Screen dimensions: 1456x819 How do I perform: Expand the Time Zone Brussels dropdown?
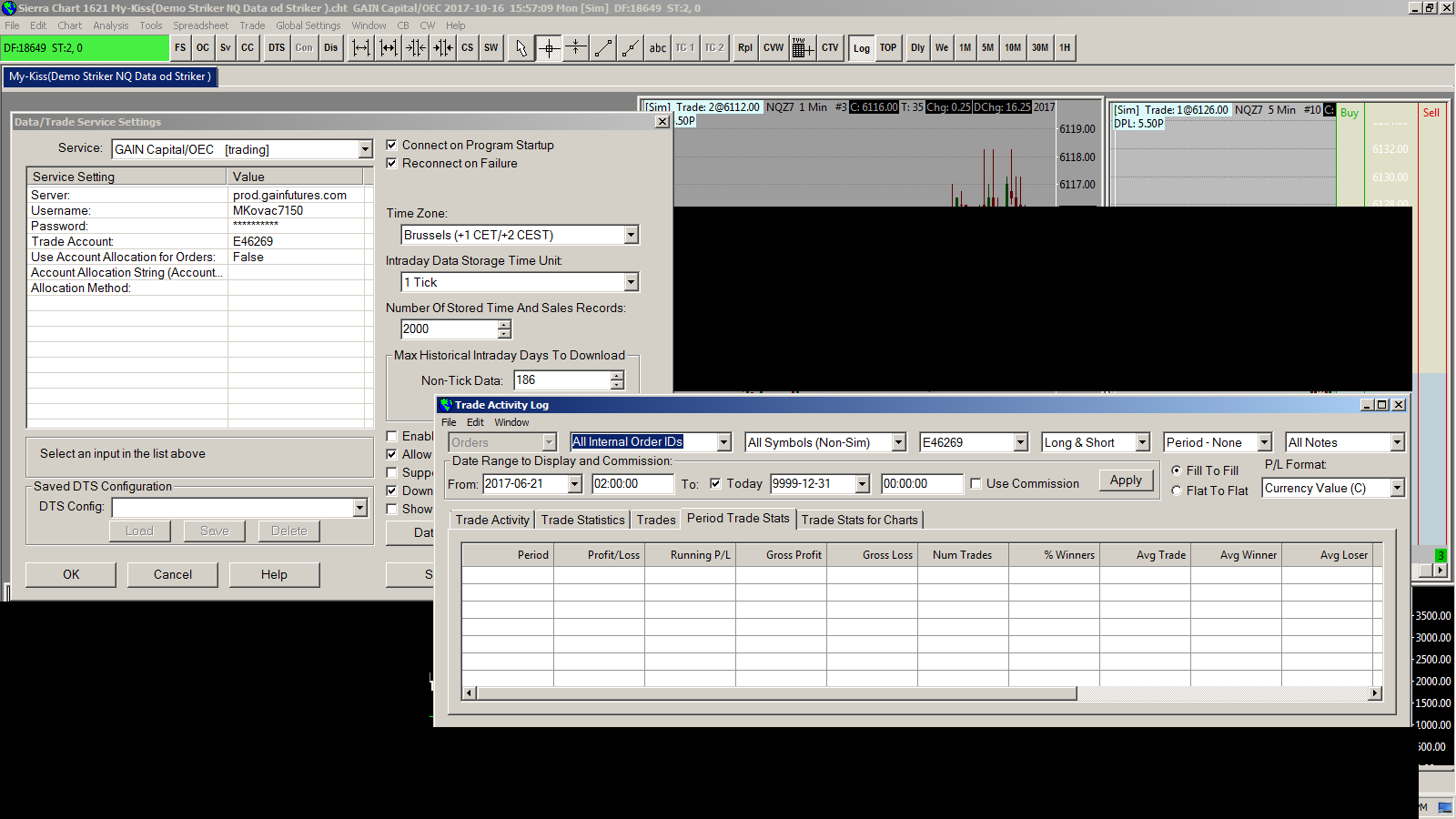(x=631, y=235)
